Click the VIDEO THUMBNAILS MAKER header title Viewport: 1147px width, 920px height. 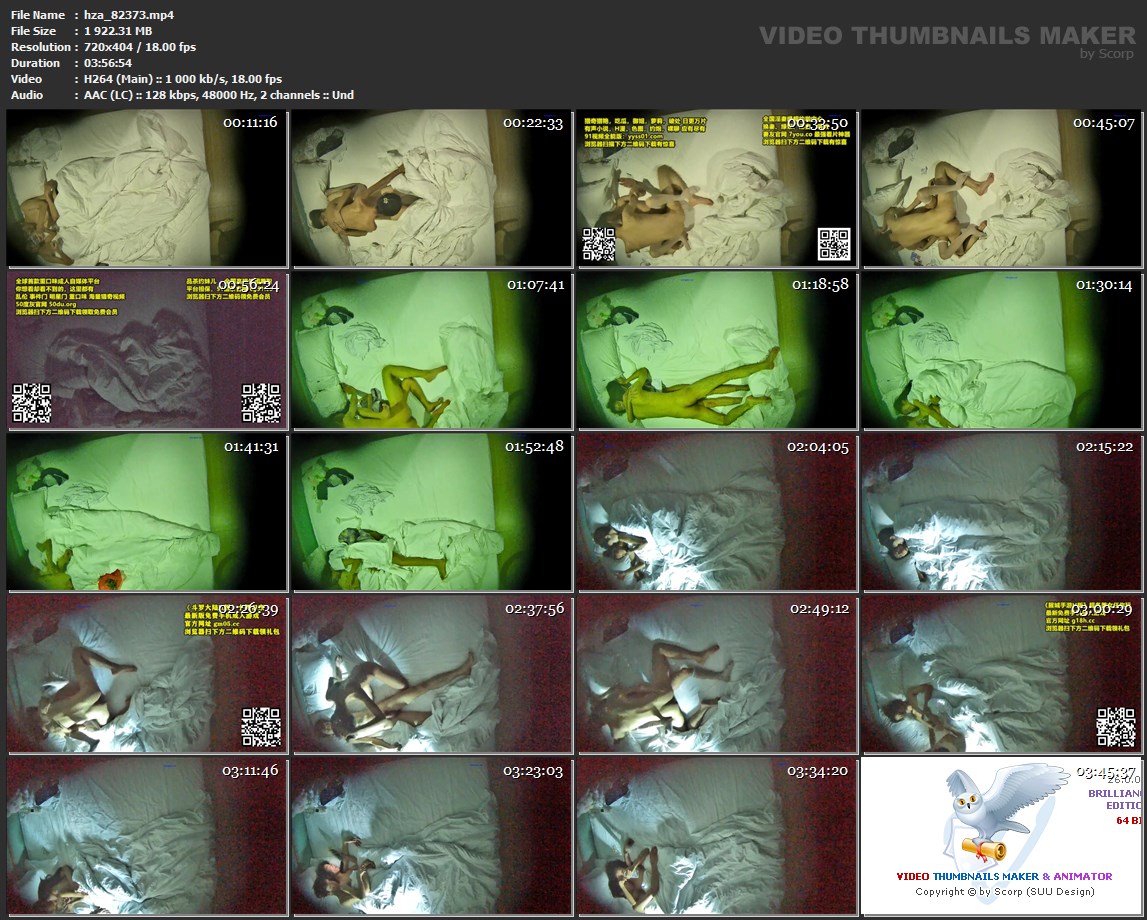(947, 35)
